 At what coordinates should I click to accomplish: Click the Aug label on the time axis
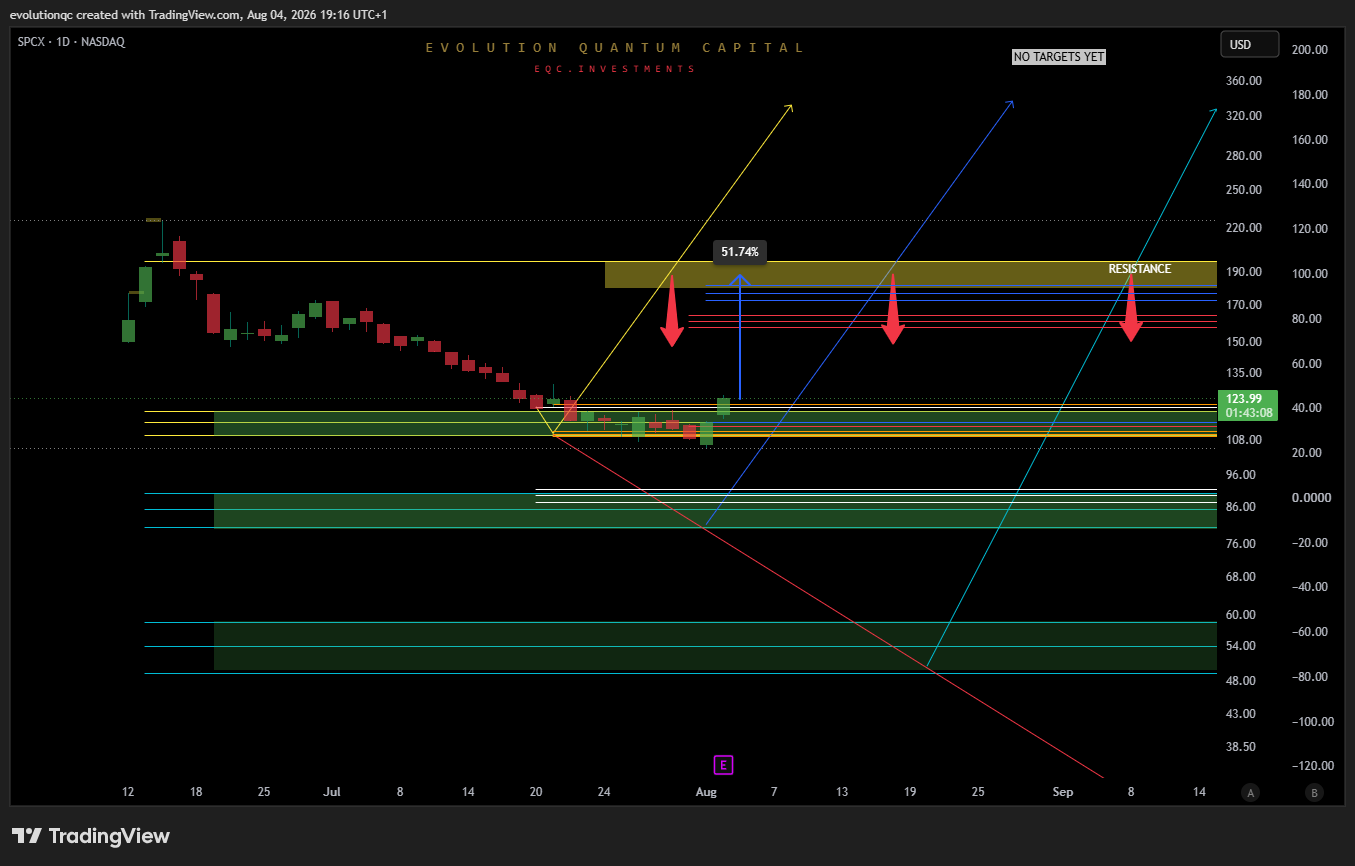706,792
